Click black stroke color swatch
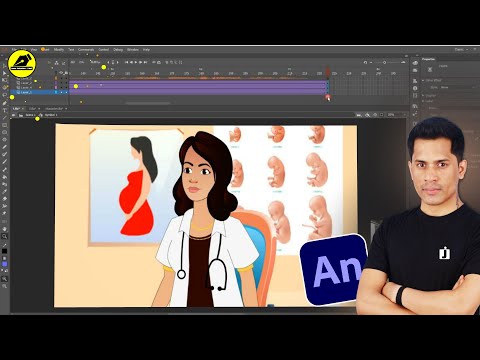Viewport: 480px width, 360px height. click(x=4, y=251)
